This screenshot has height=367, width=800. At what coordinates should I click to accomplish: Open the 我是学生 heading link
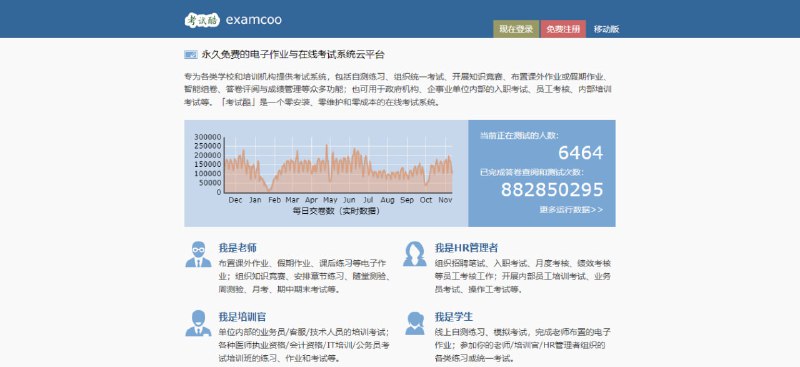(454, 317)
